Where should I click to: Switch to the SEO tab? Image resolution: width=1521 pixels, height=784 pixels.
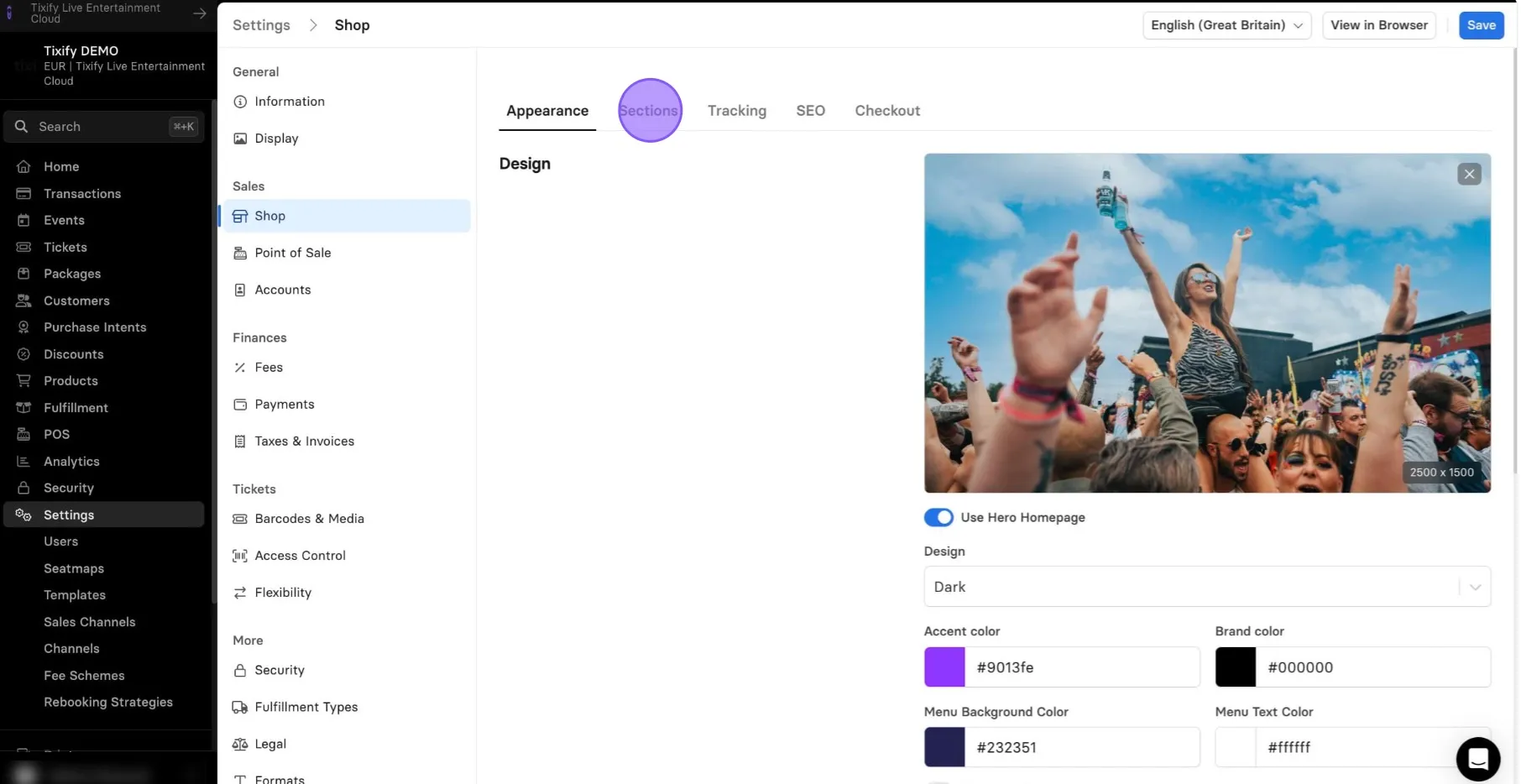point(810,111)
